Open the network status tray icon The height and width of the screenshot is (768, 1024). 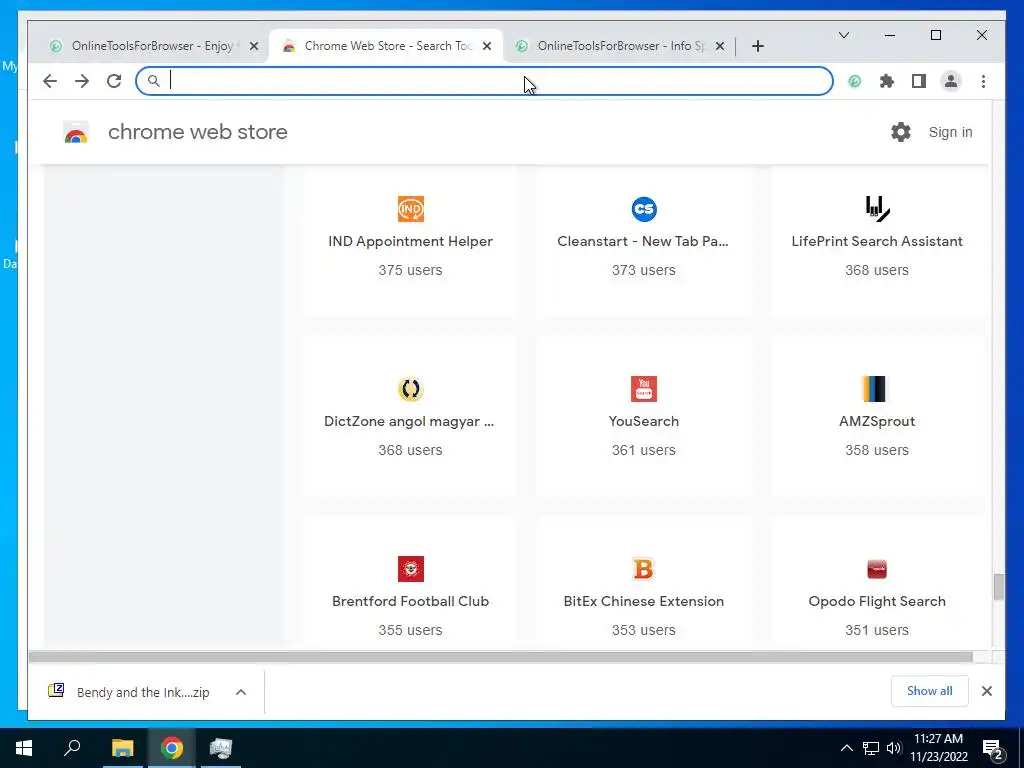coord(871,748)
